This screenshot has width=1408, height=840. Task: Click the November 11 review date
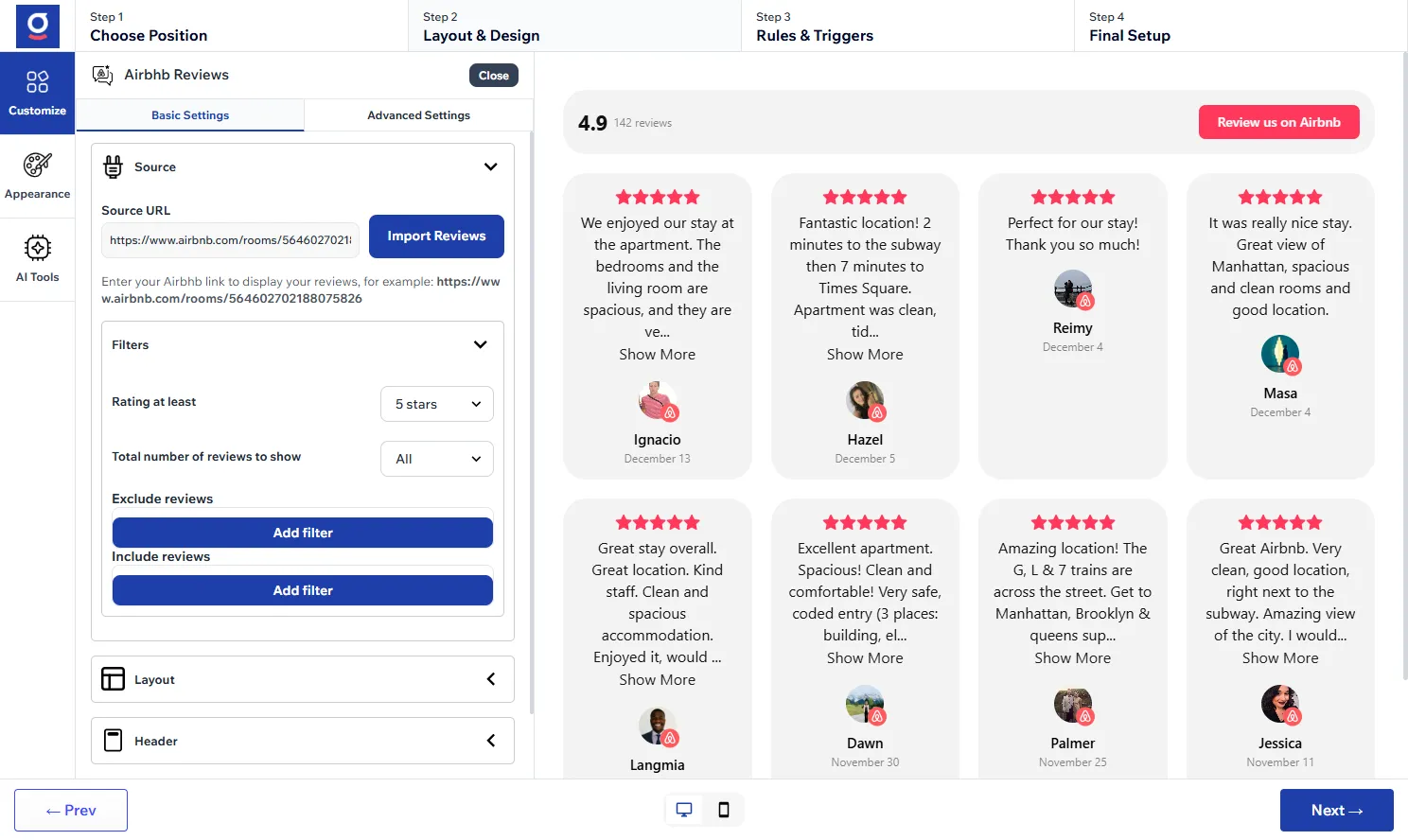click(1280, 762)
